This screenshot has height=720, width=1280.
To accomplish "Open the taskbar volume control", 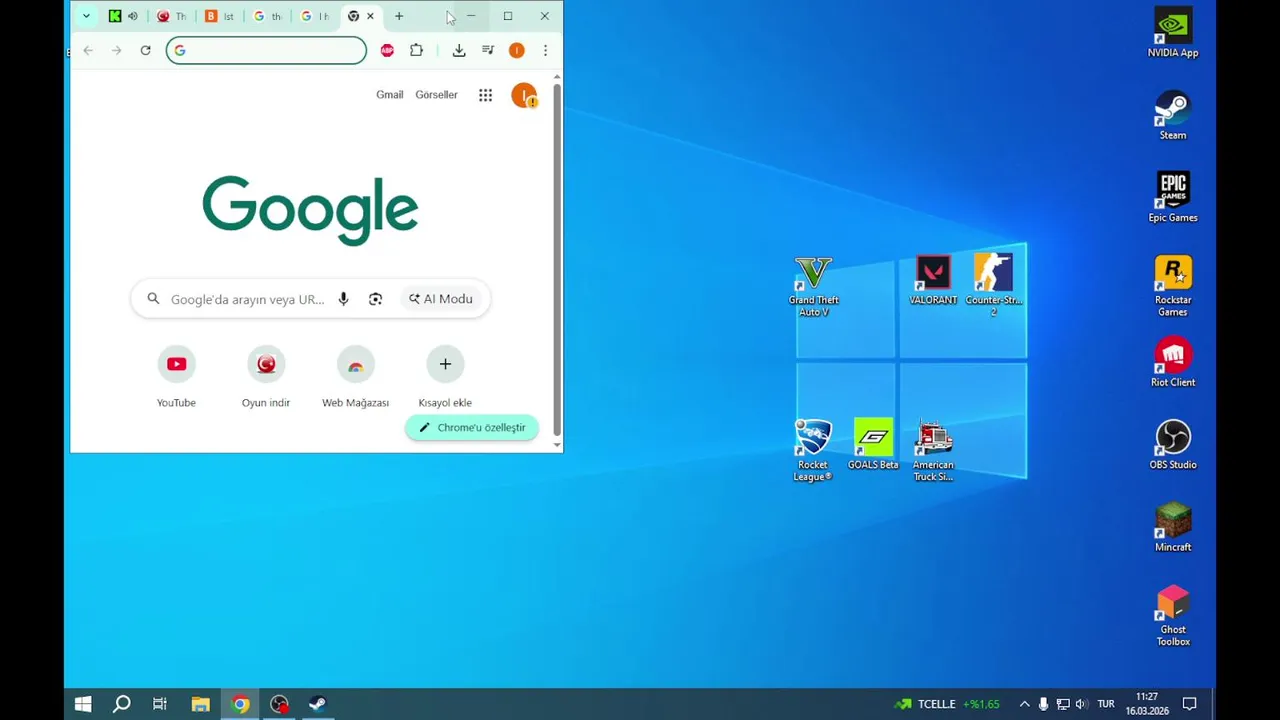I will click(x=1081, y=704).
